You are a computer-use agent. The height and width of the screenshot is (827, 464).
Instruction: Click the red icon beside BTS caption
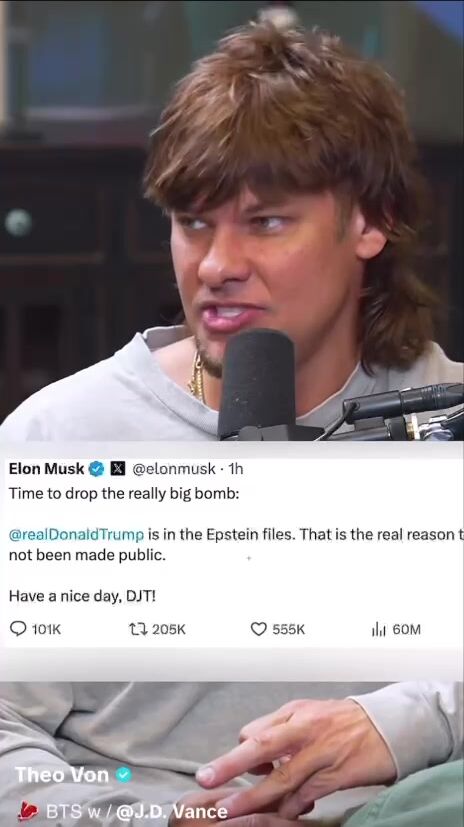pos(28,811)
